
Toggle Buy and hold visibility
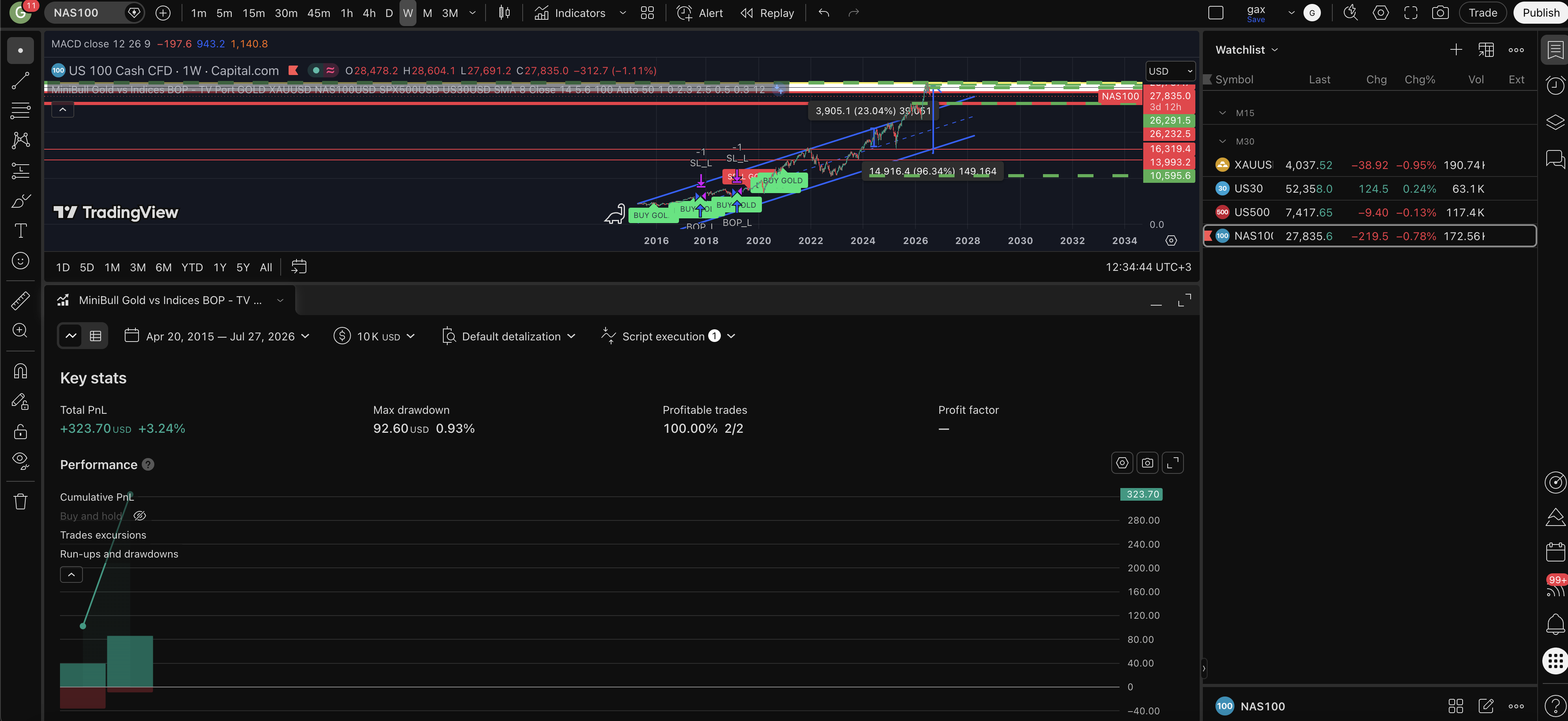[139, 516]
